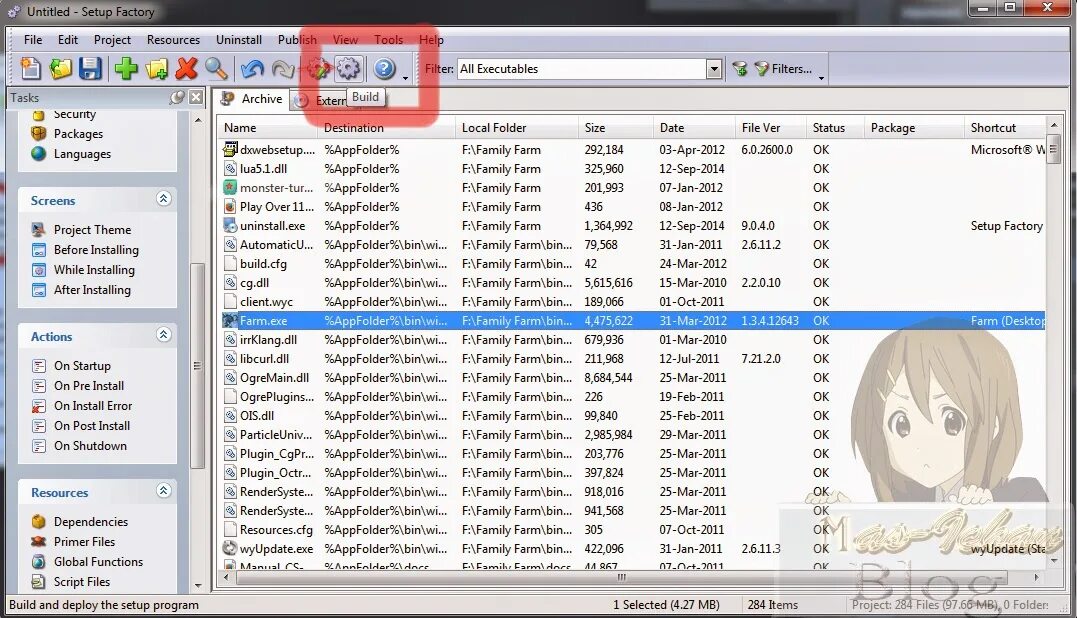Open Project Theme screen settings

[x=92, y=229]
